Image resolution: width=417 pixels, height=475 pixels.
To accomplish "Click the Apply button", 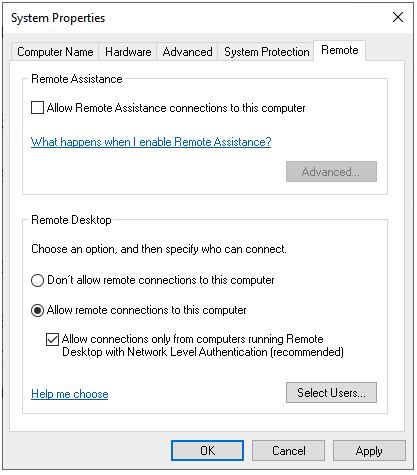I will click(x=369, y=451).
